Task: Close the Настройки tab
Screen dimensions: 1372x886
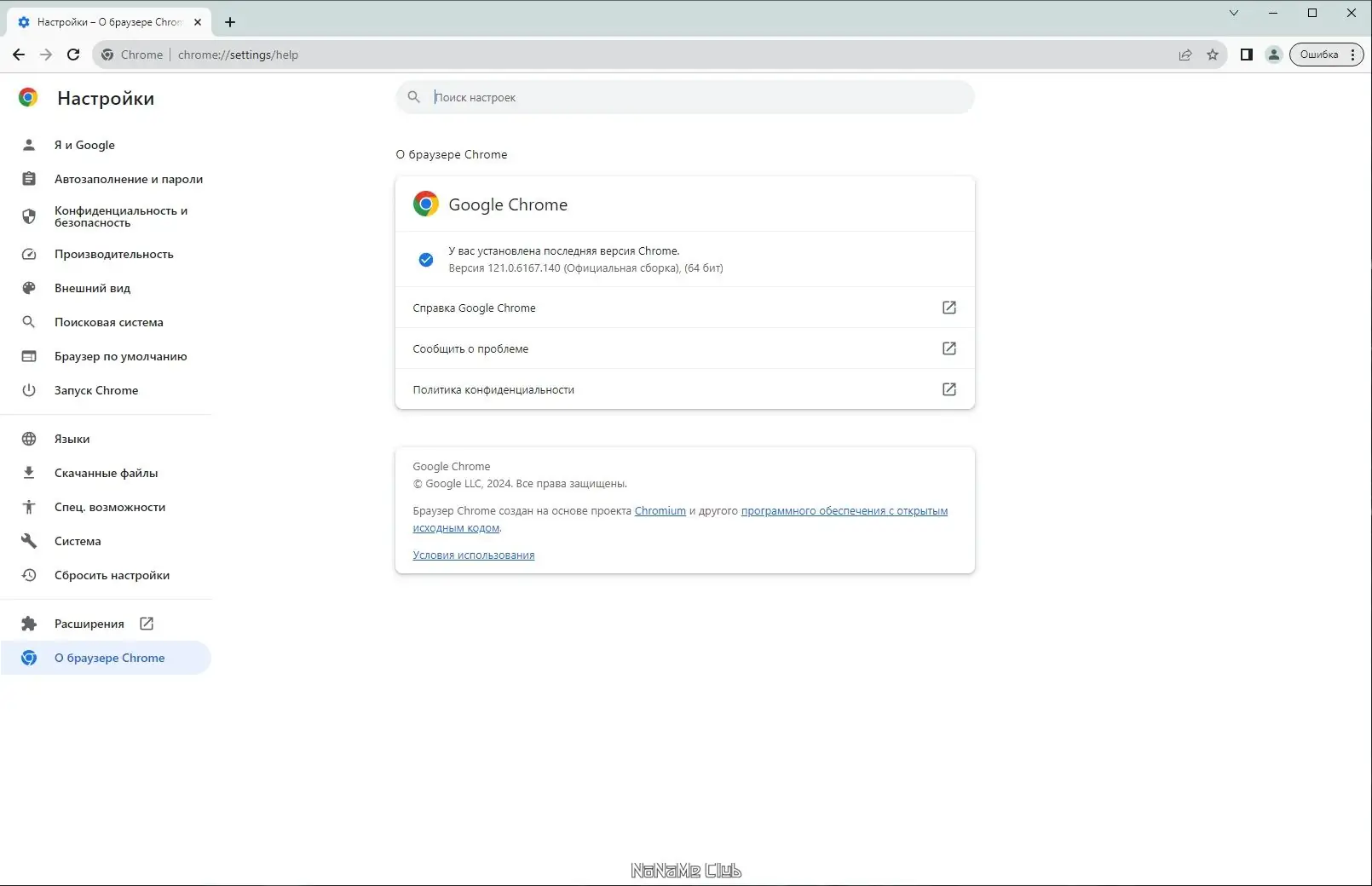Action: pyautogui.click(x=198, y=22)
